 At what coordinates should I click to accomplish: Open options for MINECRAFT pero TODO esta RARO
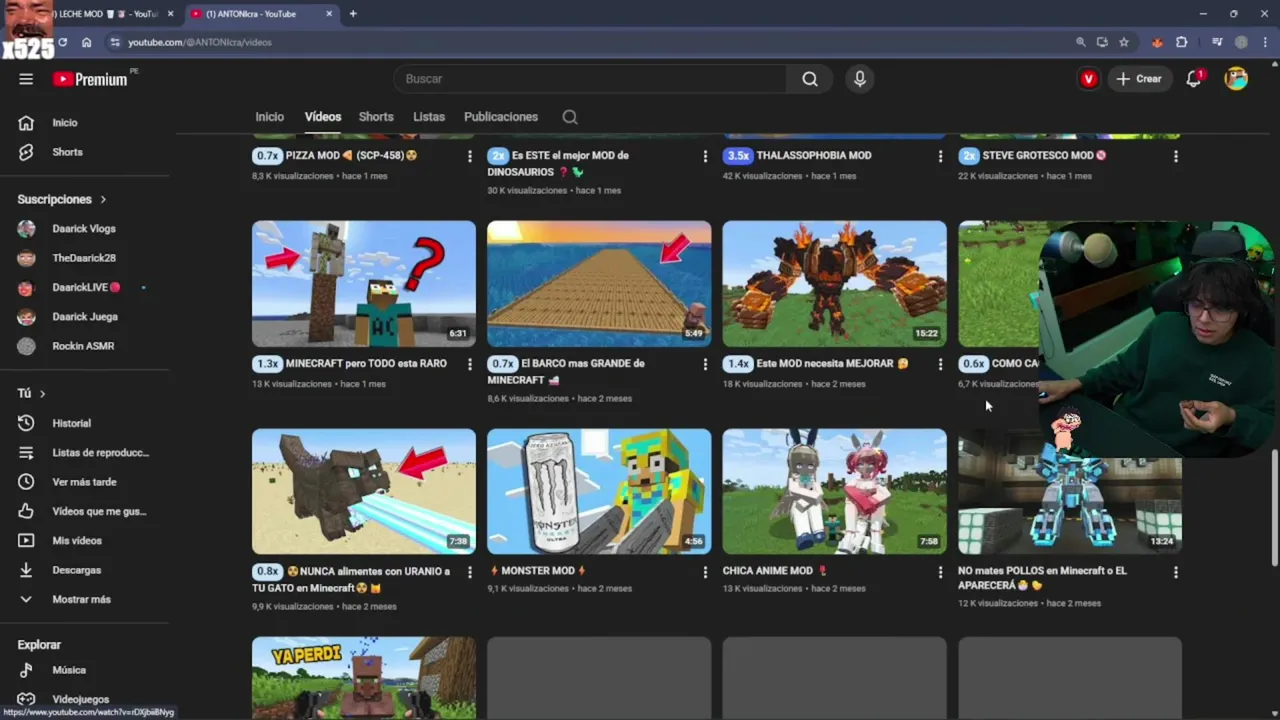(x=469, y=364)
